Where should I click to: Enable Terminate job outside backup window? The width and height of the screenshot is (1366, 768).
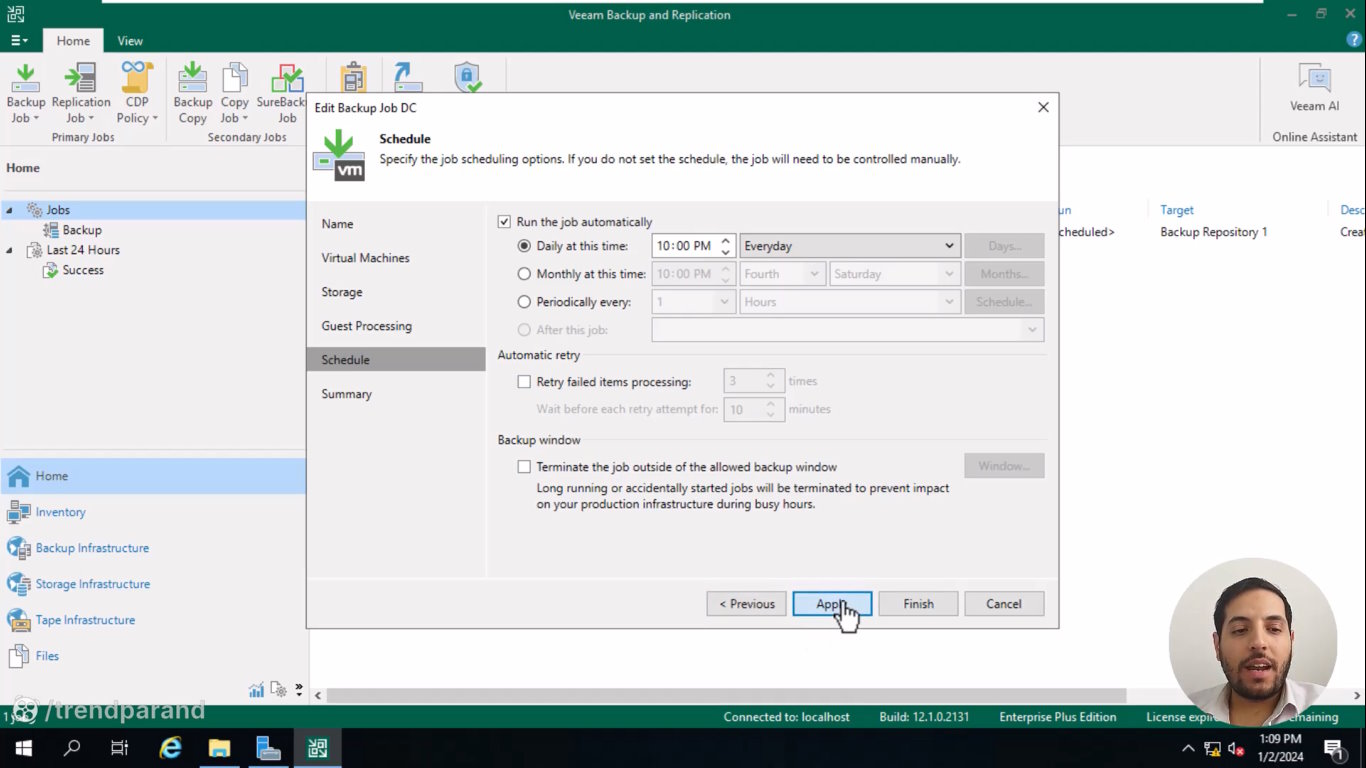pyautogui.click(x=524, y=467)
